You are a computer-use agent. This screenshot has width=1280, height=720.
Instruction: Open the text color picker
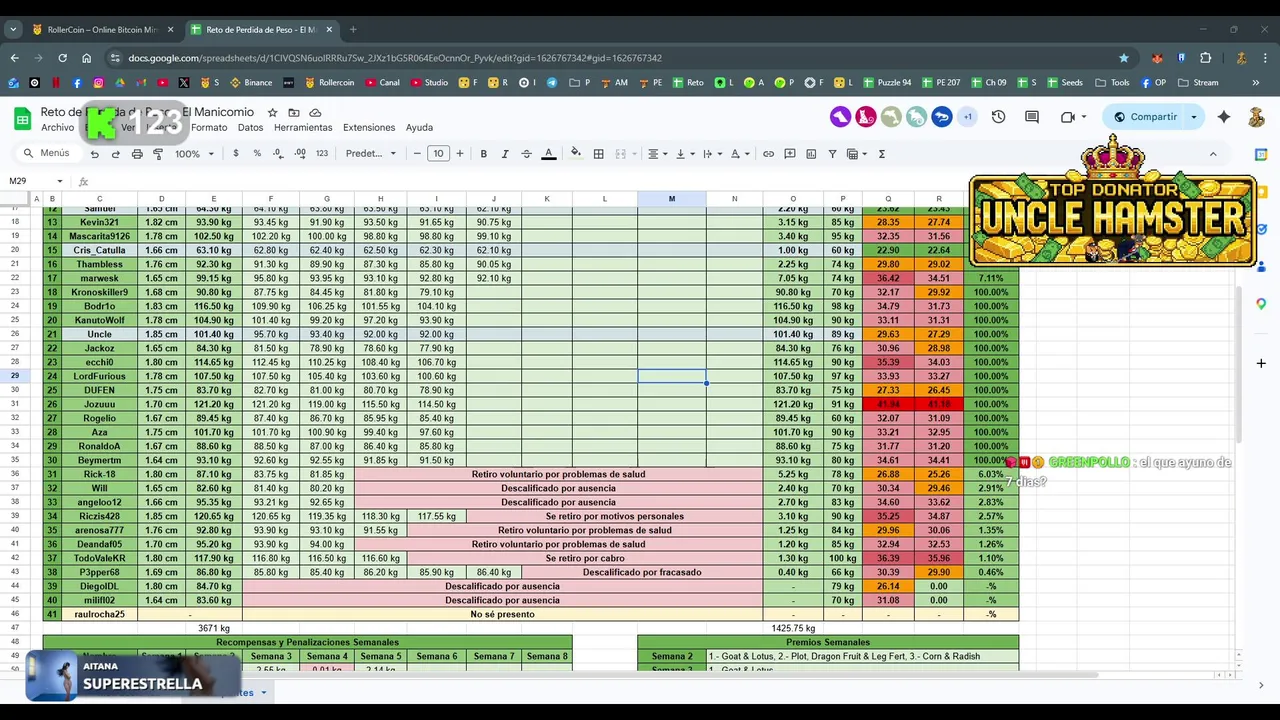[548, 154]
